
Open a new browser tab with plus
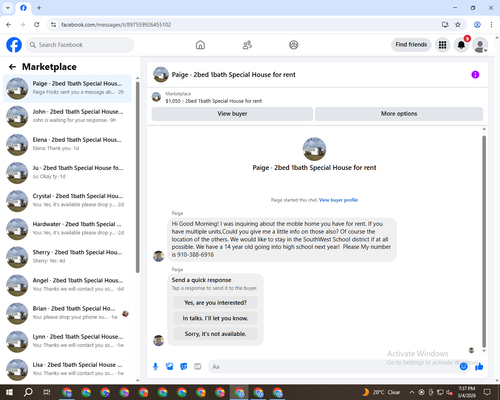(x=39, y=8)
